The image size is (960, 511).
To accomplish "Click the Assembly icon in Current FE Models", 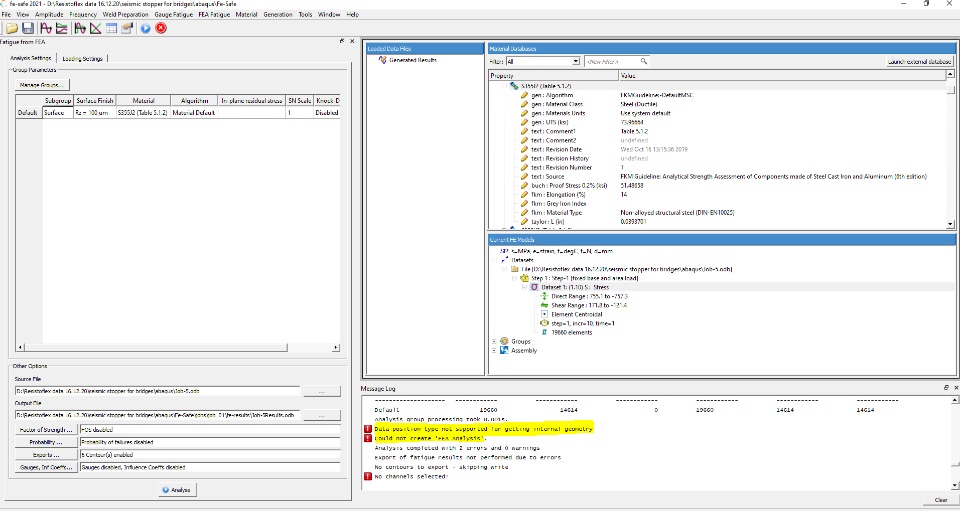I will point(504,351).
